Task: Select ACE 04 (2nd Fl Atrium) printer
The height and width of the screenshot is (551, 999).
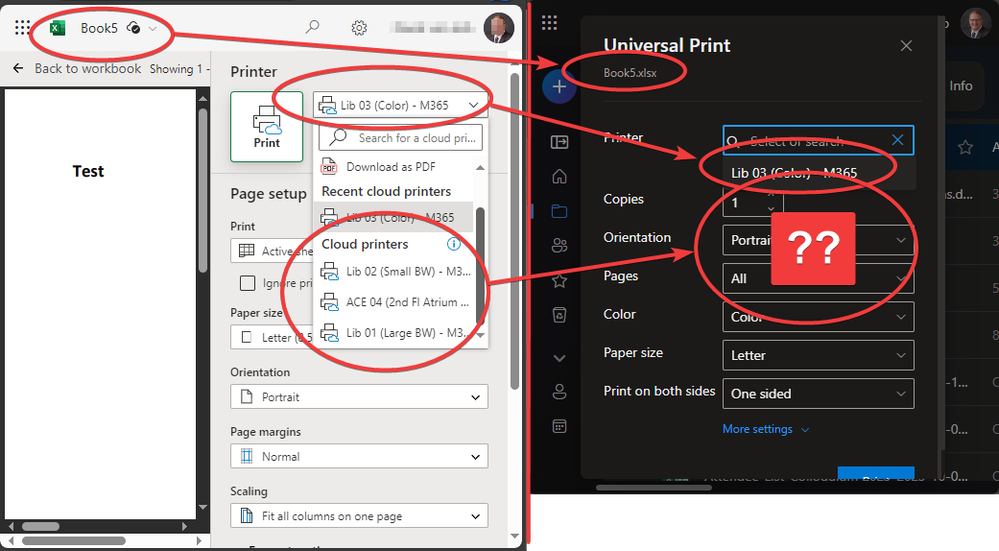Action: [394, 302]
